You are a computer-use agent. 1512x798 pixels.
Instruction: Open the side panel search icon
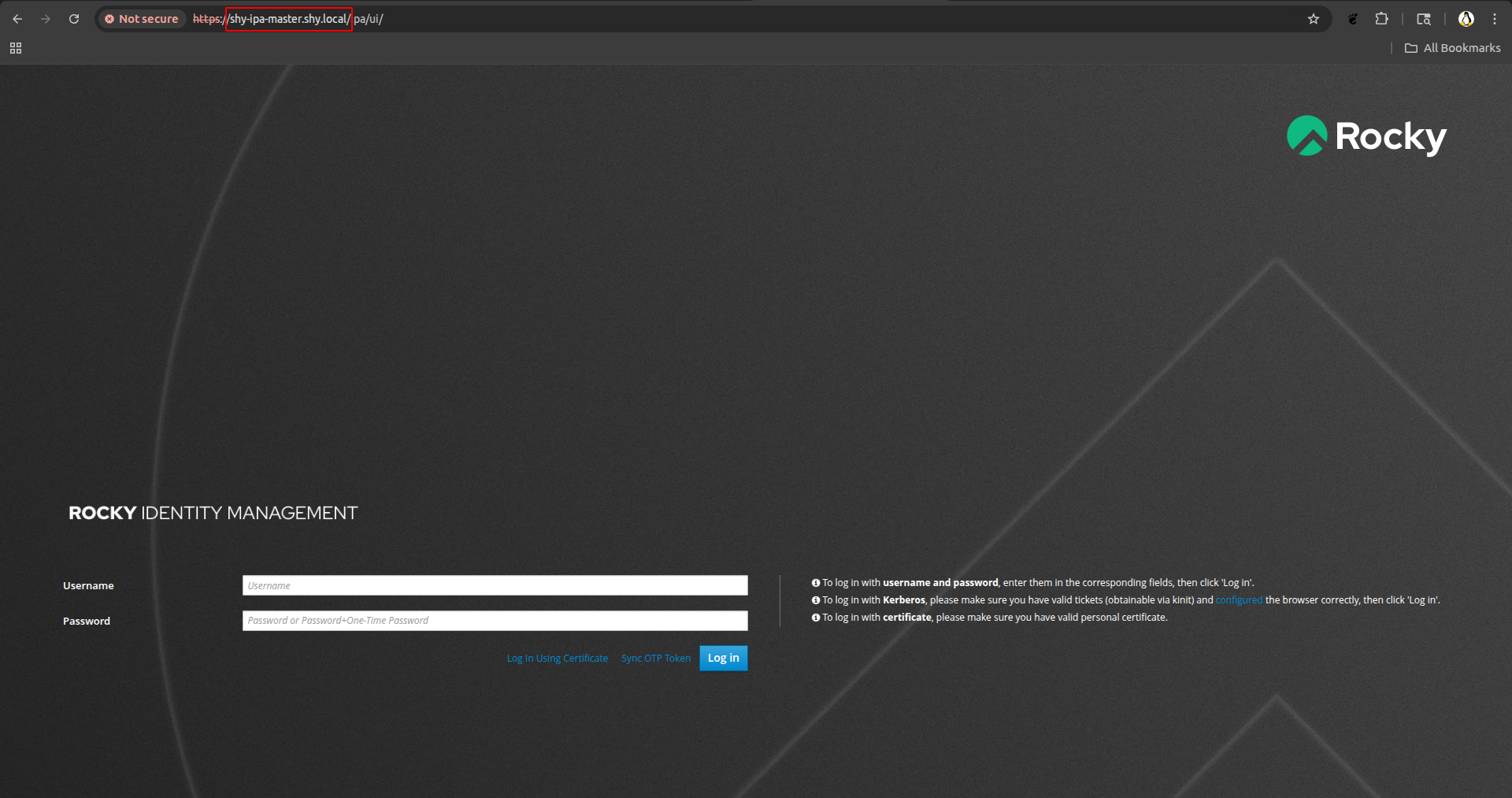1423,18
